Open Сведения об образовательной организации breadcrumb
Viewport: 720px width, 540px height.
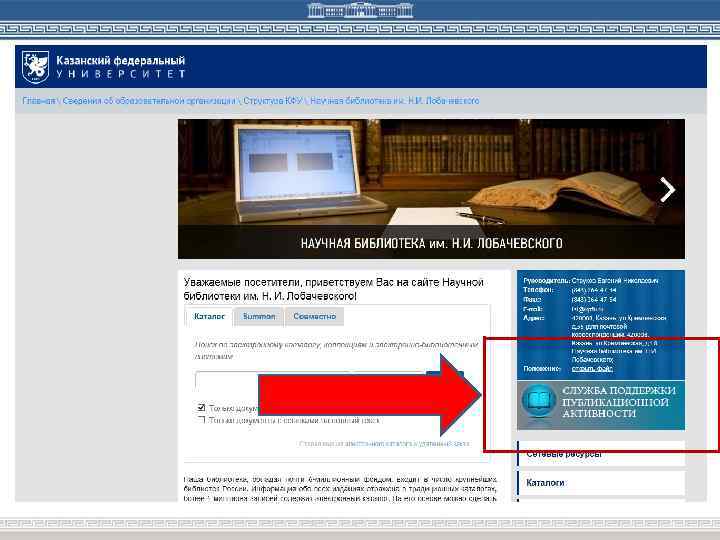point(149,101)
